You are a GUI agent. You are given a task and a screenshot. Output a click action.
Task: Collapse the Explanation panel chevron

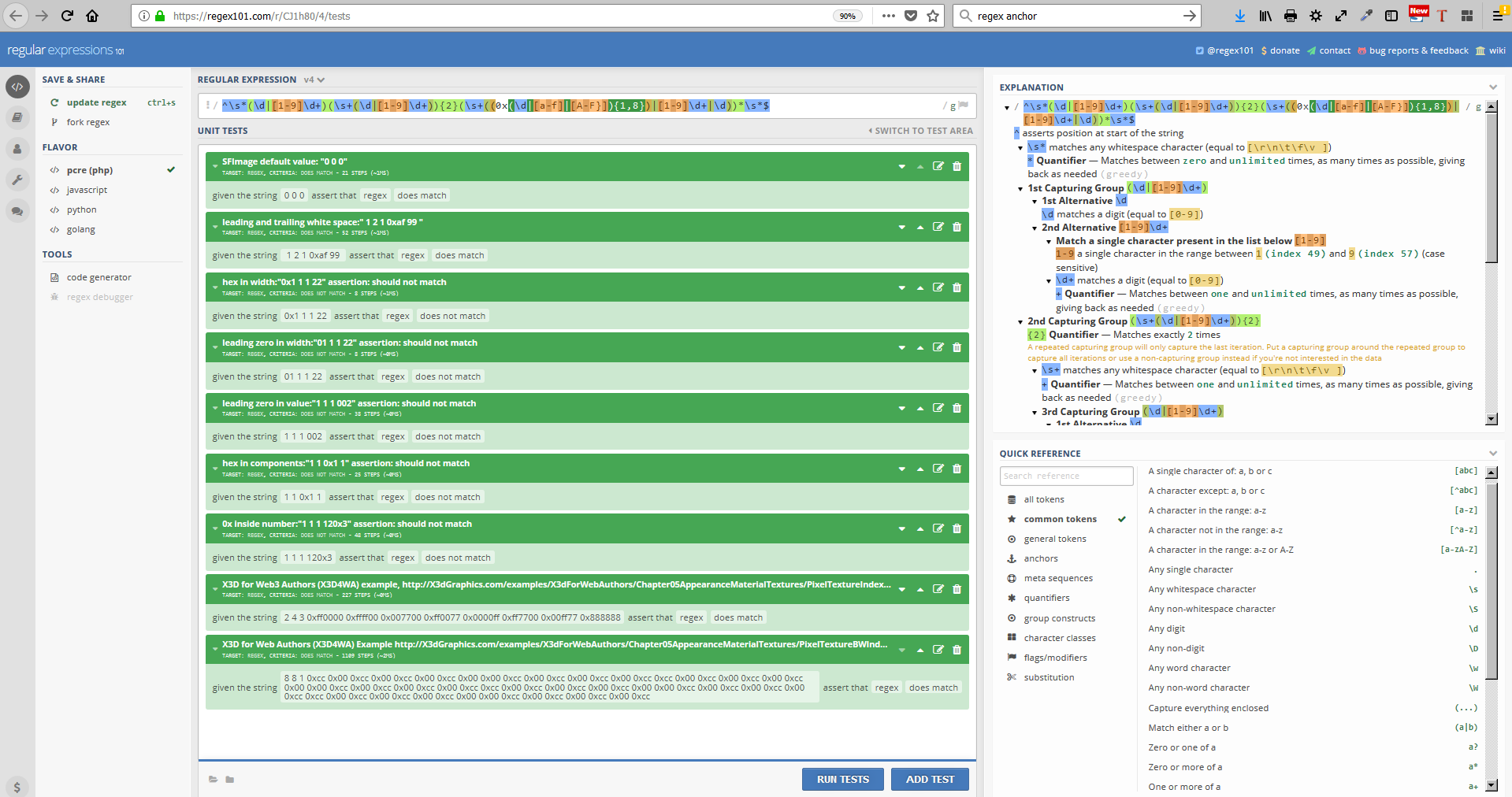1492,87
